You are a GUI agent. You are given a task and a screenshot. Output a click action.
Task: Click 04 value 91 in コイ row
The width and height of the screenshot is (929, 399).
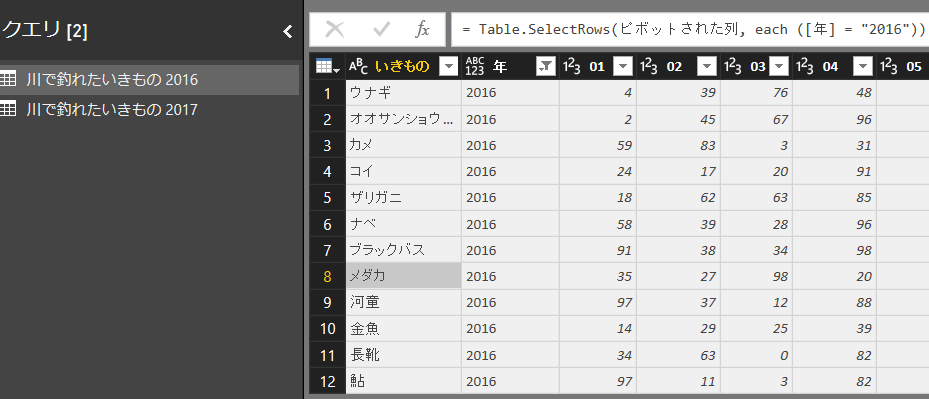[835, 171]
